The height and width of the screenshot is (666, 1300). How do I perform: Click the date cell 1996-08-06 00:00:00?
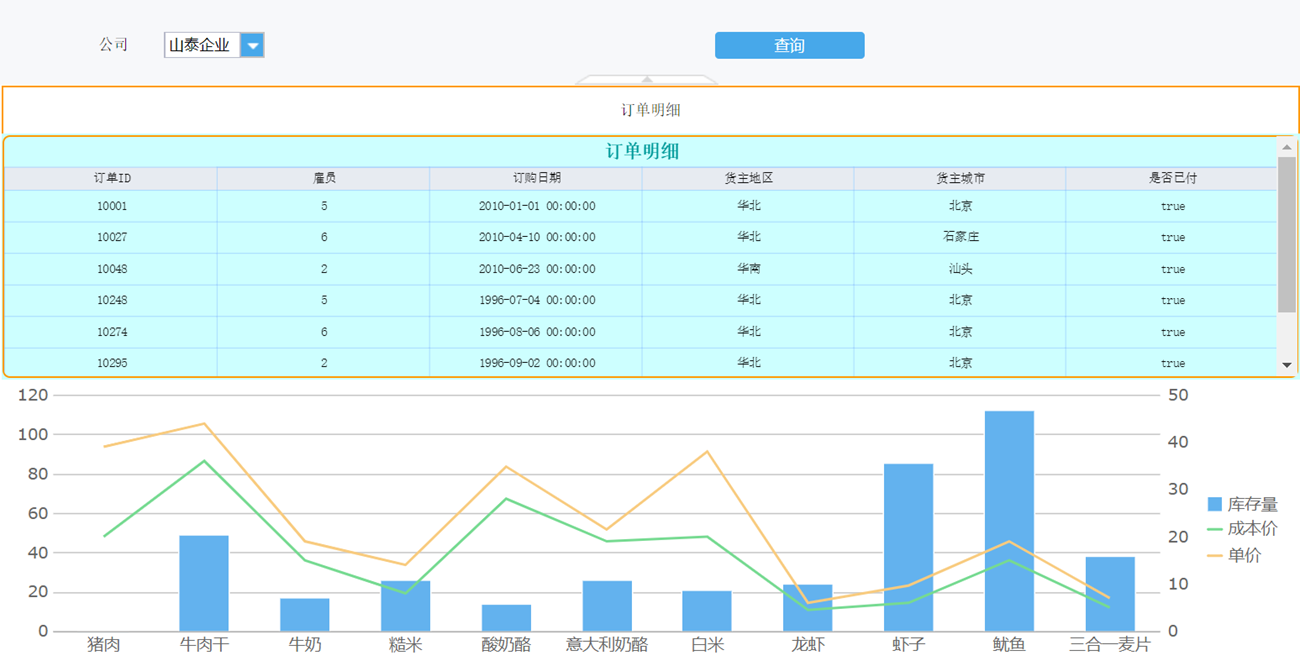pos(537,332)
